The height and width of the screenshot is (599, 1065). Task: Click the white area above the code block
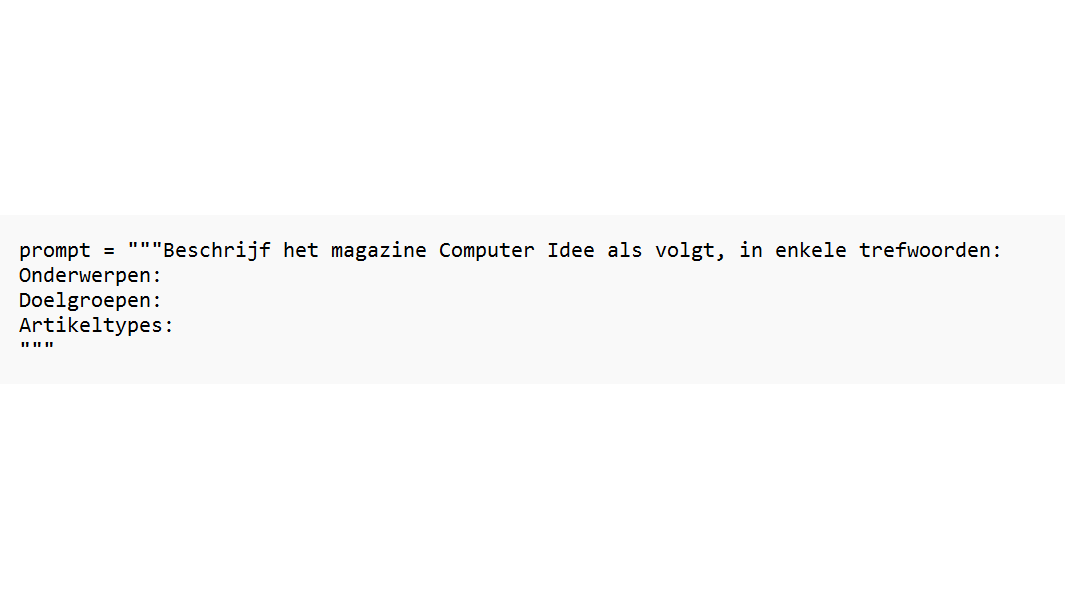[x=532, y=107]
